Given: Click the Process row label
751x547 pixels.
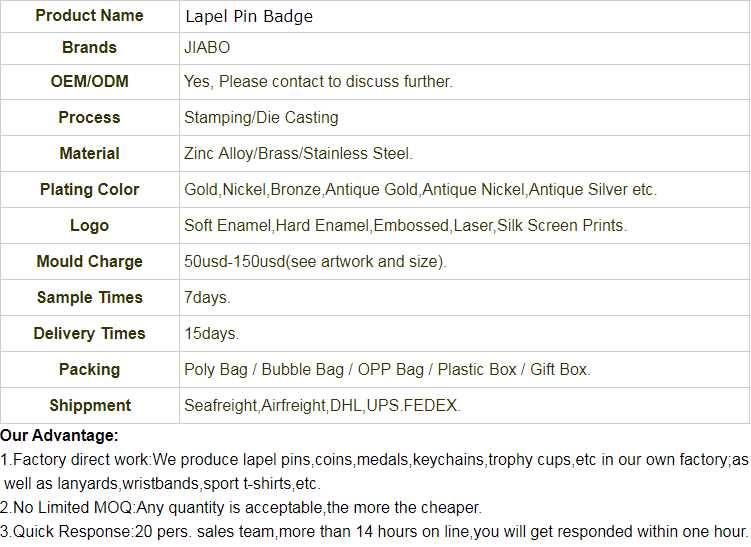Looking at the screenshot, I should coord(89,117).
